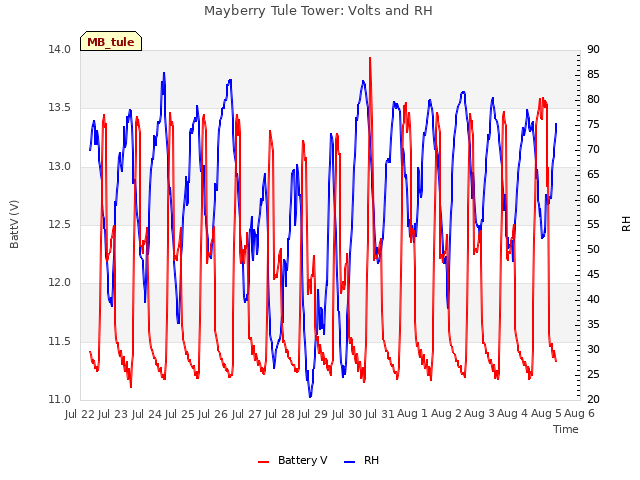Viewport: 640px width, 480px height.
Task: Click the 12.5 tick on the BattV axis
Action: (59, 224)
